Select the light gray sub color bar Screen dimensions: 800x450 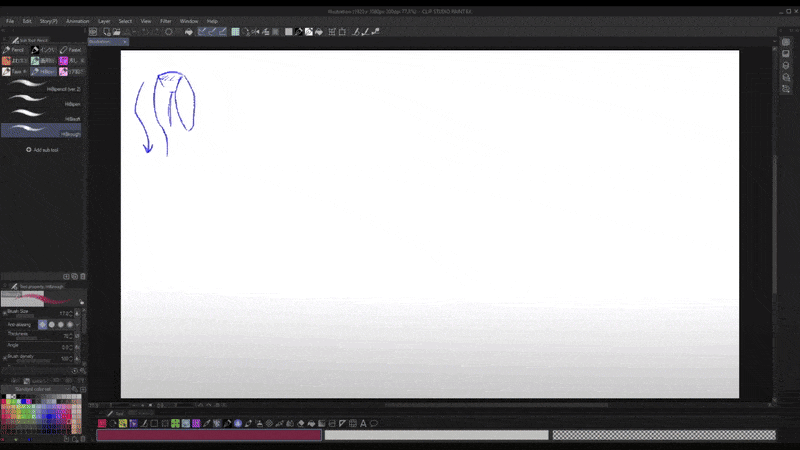point(437,435)
